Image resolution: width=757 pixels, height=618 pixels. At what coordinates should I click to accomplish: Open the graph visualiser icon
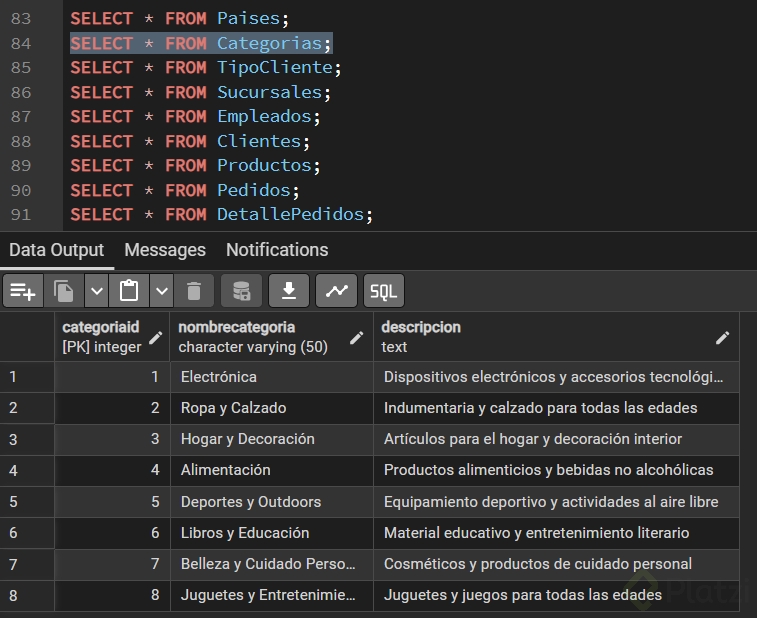pyautogui.click(x=336, y=291)
